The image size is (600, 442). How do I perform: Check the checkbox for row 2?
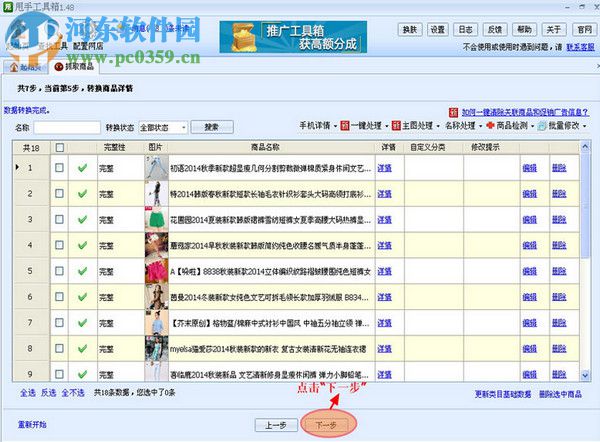pyautogui.click(x=59, y=193)
